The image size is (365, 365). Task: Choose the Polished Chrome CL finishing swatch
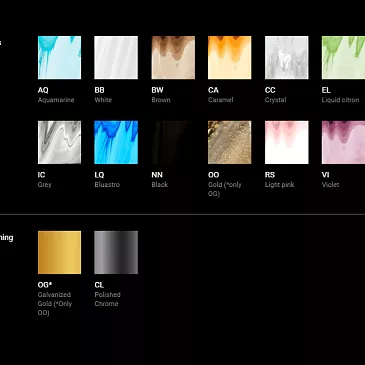tap(116, 252)
